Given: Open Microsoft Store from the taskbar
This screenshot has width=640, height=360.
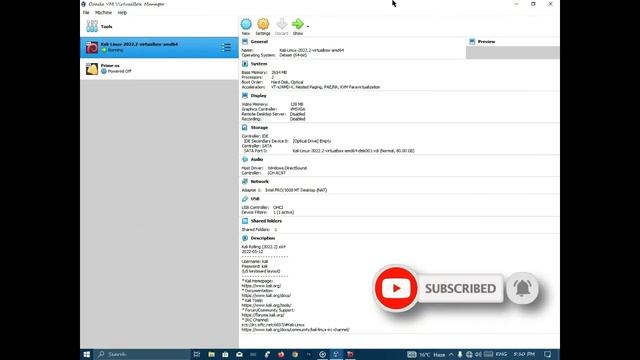Looking at the screenshot, I should (225, 354).
